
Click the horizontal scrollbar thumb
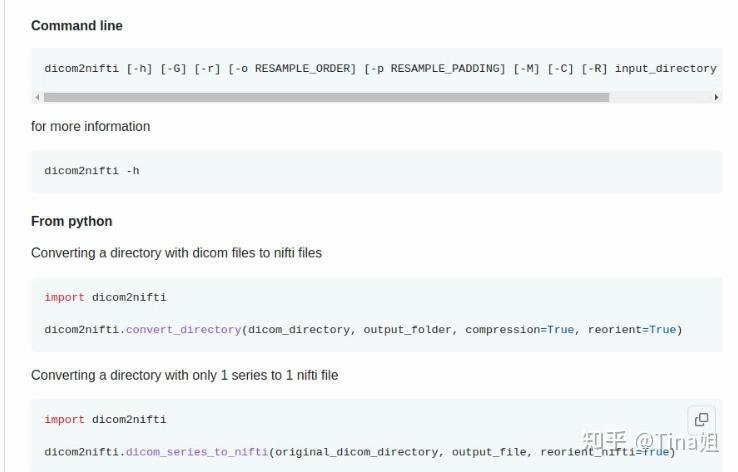tap(326, 97)
